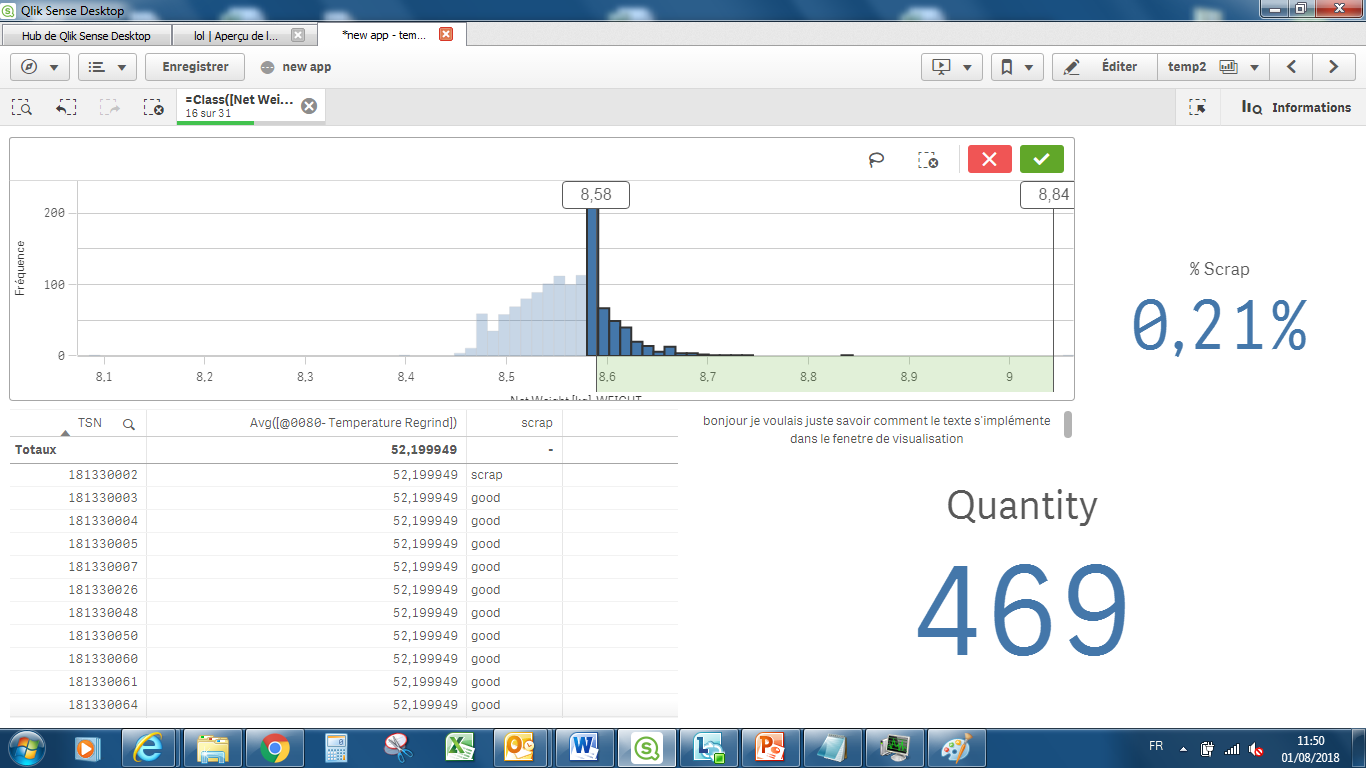Open the navigation compass menu
The image size is (1366, 768).
(40, 67)
